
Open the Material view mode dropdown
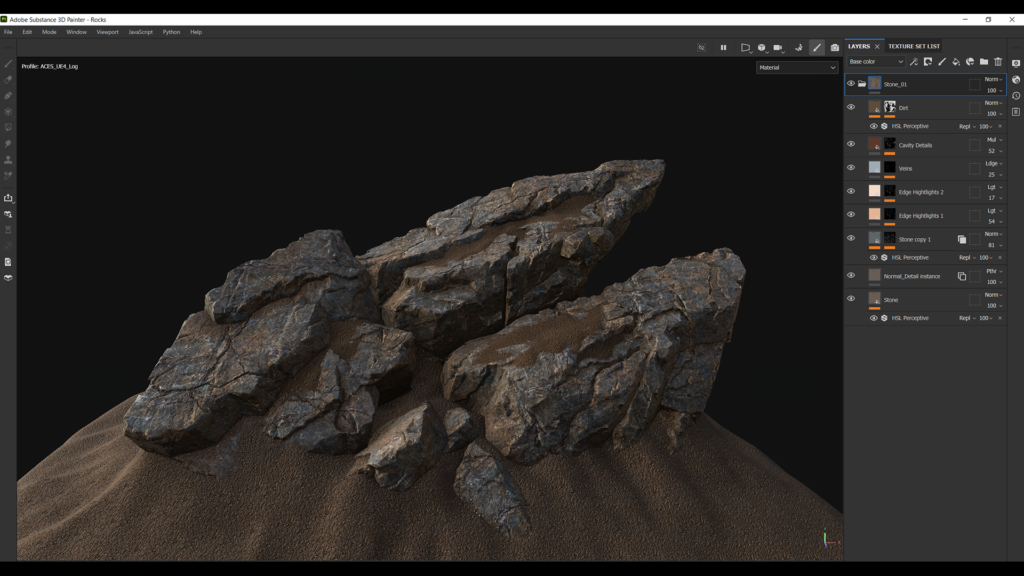(x=798, y=67)
